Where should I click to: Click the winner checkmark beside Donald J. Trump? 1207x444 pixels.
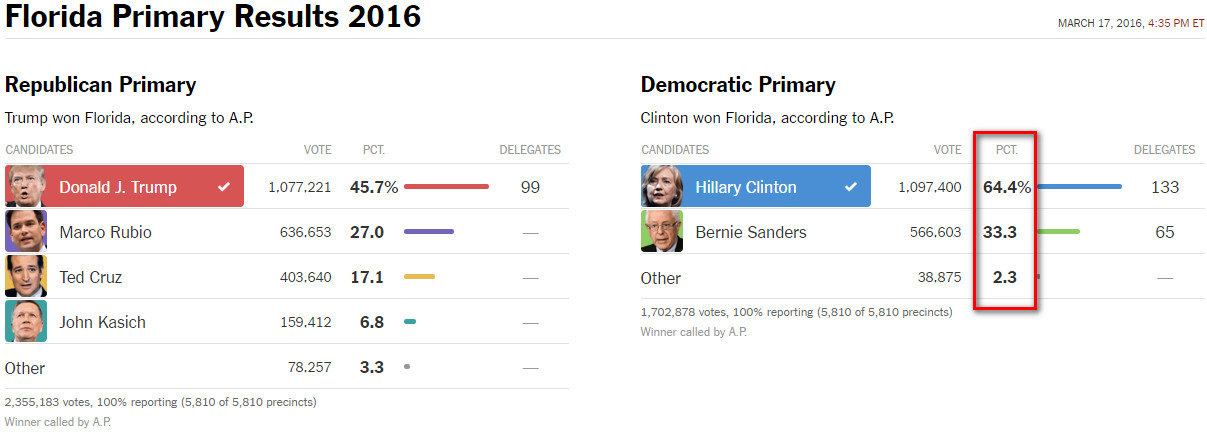[224, 187]
